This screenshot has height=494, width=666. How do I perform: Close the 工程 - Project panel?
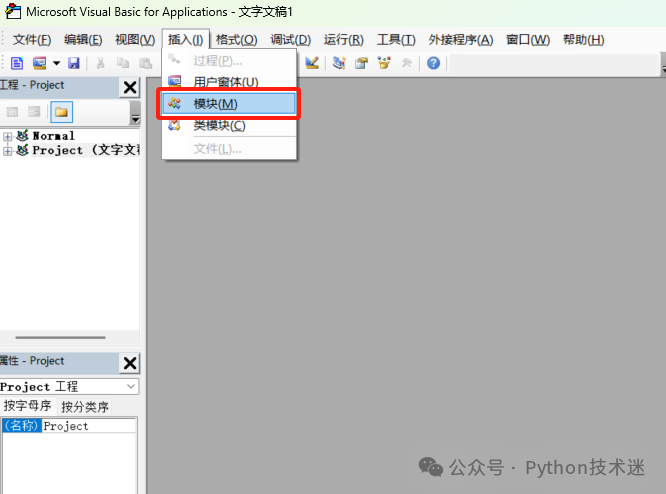coord(130,88)
